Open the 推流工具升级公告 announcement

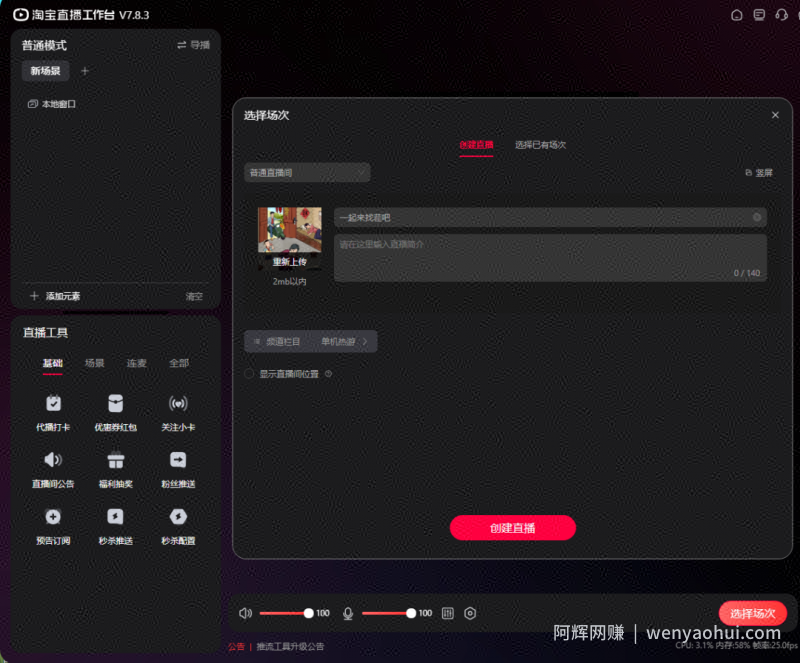pos(290,647)
